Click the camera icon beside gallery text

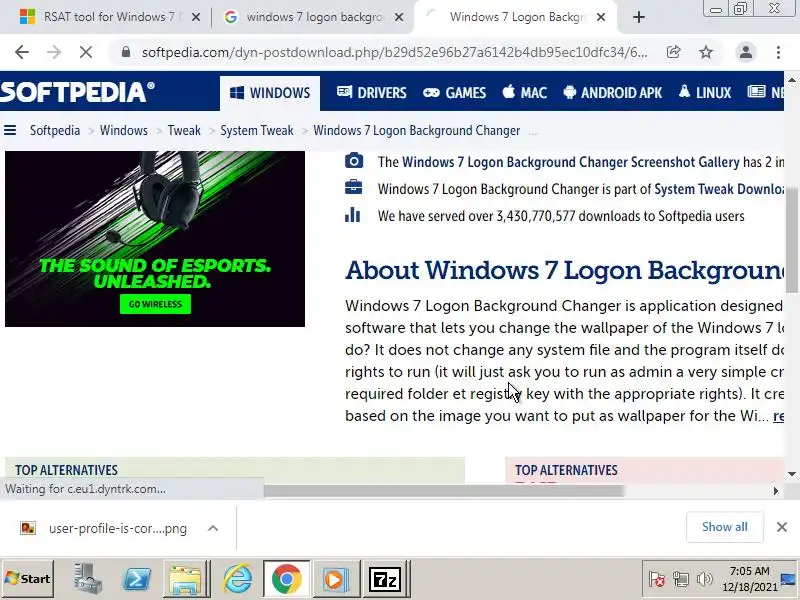(x=354, y=161)
